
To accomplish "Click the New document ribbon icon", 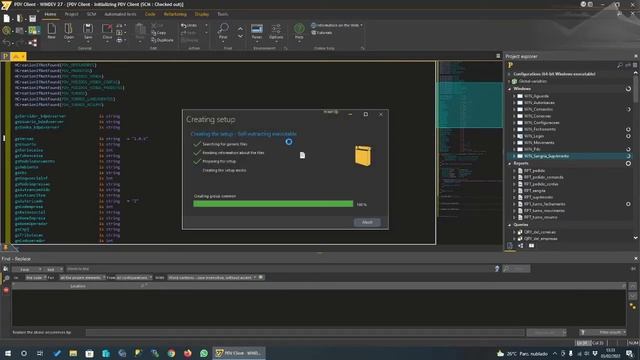I will (51, 29).
